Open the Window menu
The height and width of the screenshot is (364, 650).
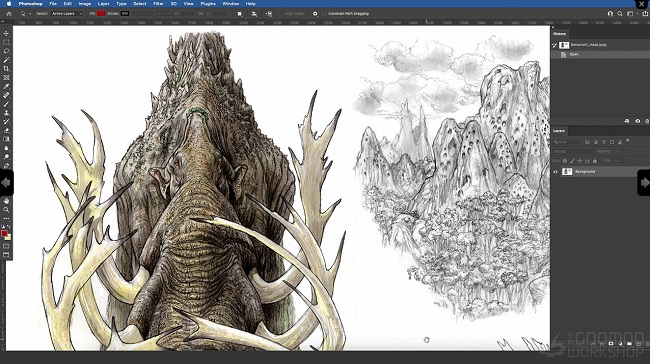tap(230, 4)
